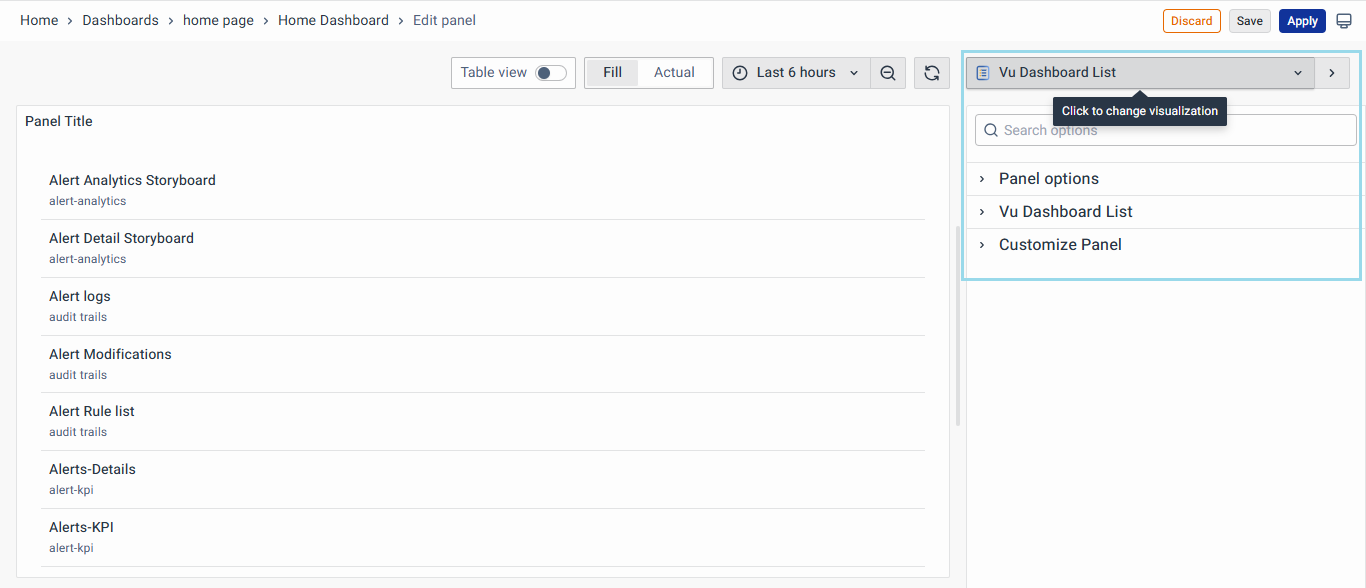Collapse the options pane using the arrow button
The width and height of the screenshot is (1366, 588).
pyautogui.click(x=1331, y=72)
